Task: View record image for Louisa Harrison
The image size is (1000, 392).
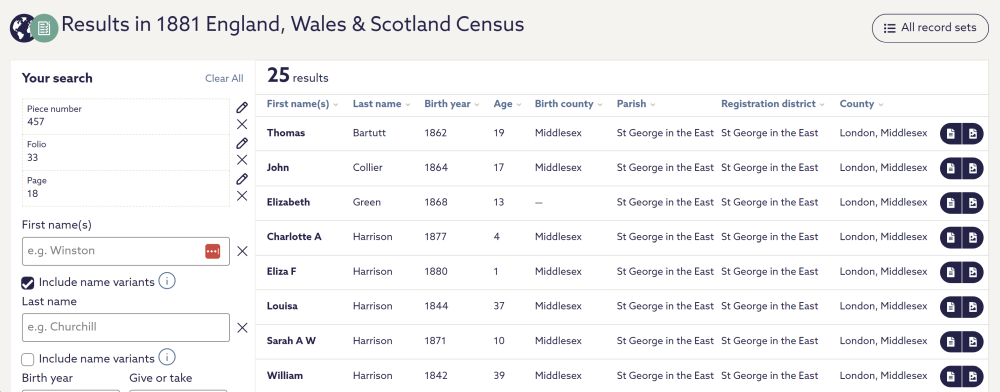Action: coord(973,307)
